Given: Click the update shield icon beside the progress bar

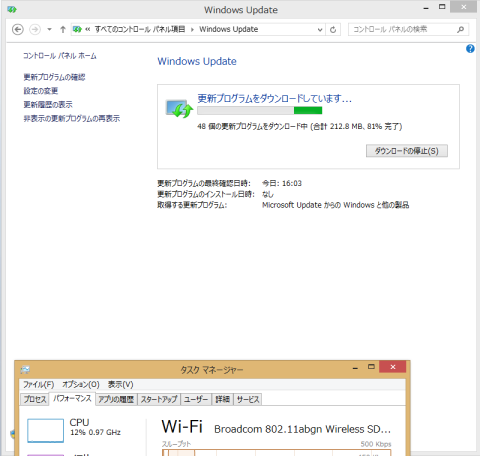Looking at the screenshot, I should pyautogui.click(x=179, y=109).
